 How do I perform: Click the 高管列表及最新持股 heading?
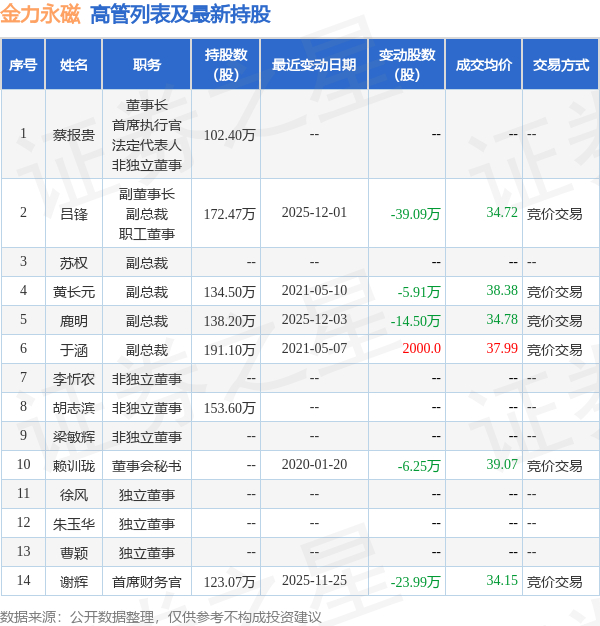point(180,14)
